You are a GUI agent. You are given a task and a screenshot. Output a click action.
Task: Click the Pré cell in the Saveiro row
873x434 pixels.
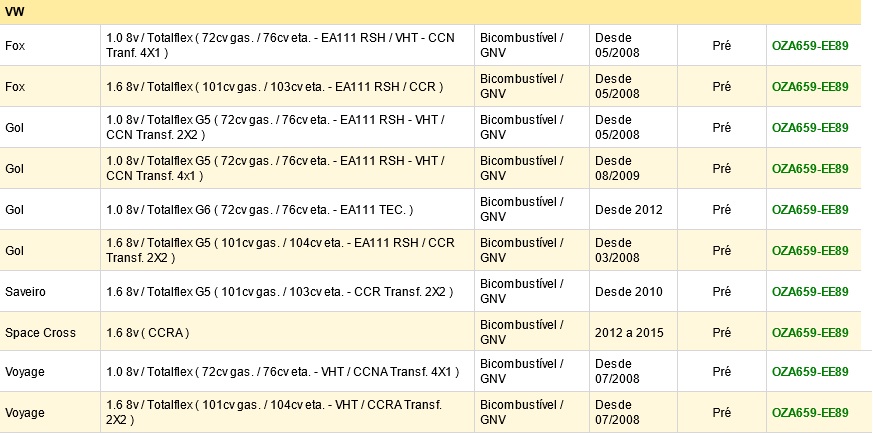[x=722, y=292]
